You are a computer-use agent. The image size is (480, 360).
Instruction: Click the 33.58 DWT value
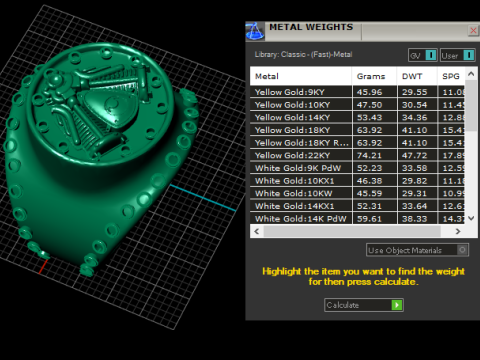(414, 168)
